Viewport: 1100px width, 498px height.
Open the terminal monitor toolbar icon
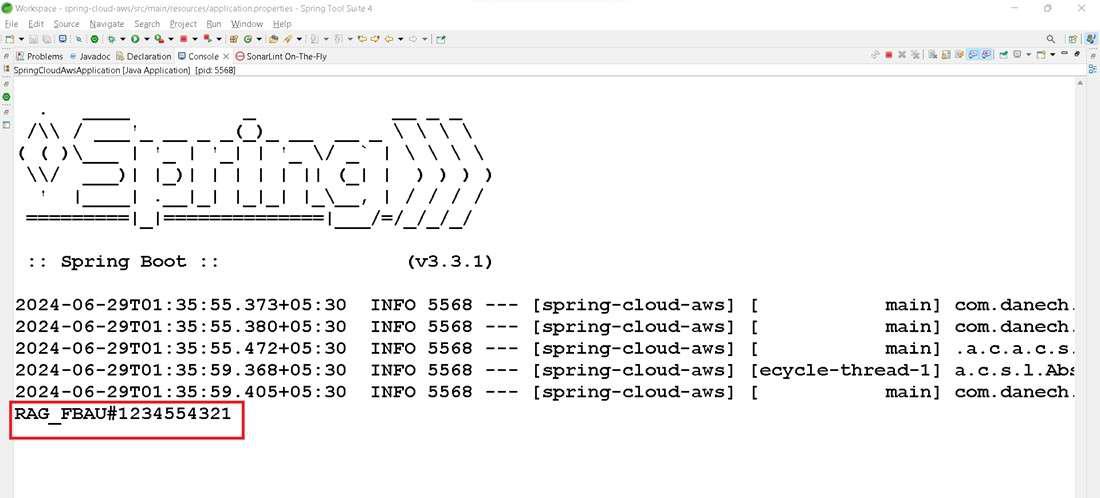coord(62,39)
